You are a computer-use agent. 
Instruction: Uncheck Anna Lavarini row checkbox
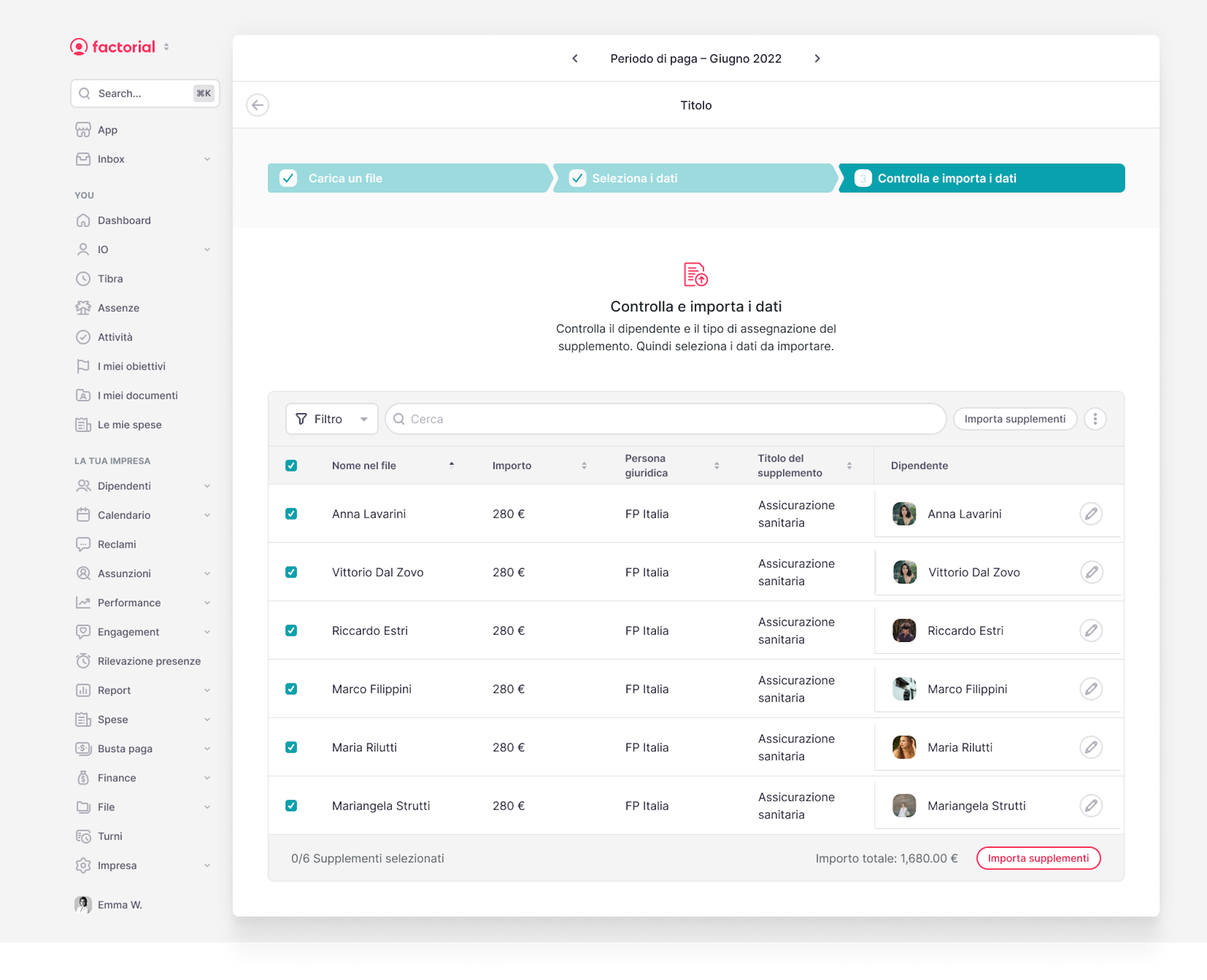click(x=291, y=514)
